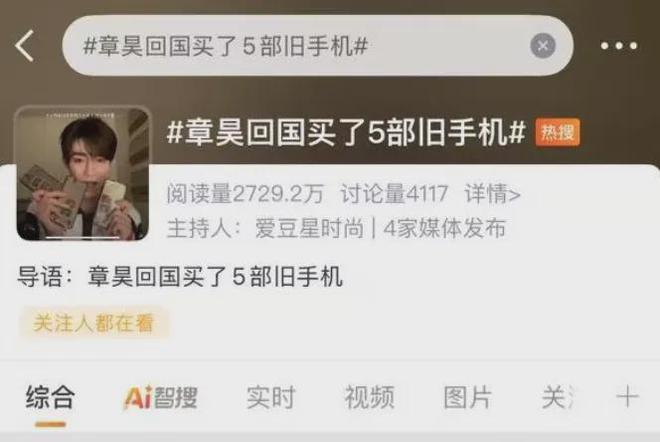Switch to the 实时 tab
660x442 pixels.
271,397
